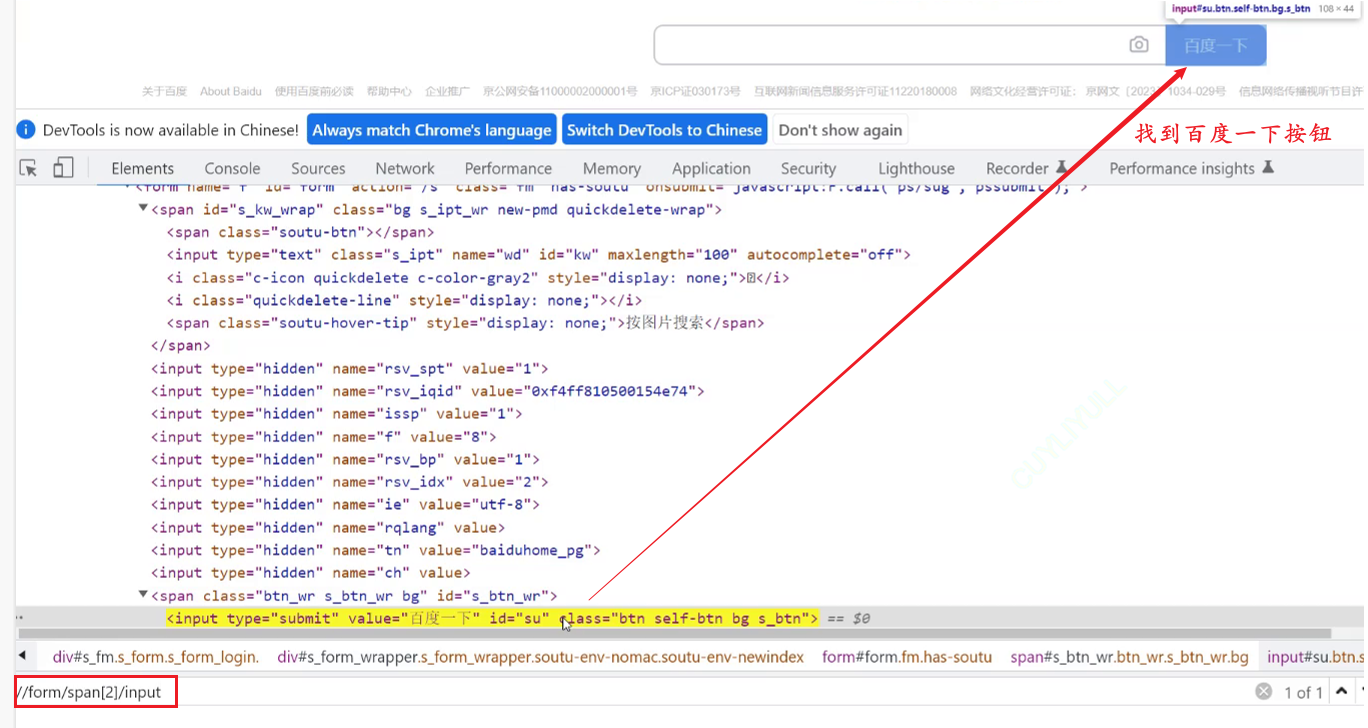Go to previous search result arrow
Screen dimensions: 1368x728
1342,691
